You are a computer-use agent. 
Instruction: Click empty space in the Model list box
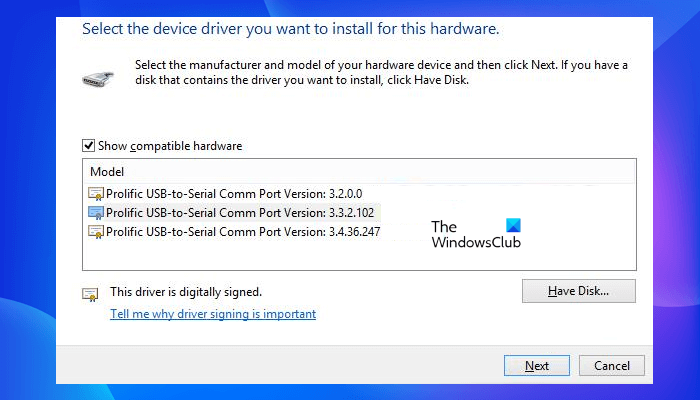tap(300, 255)
